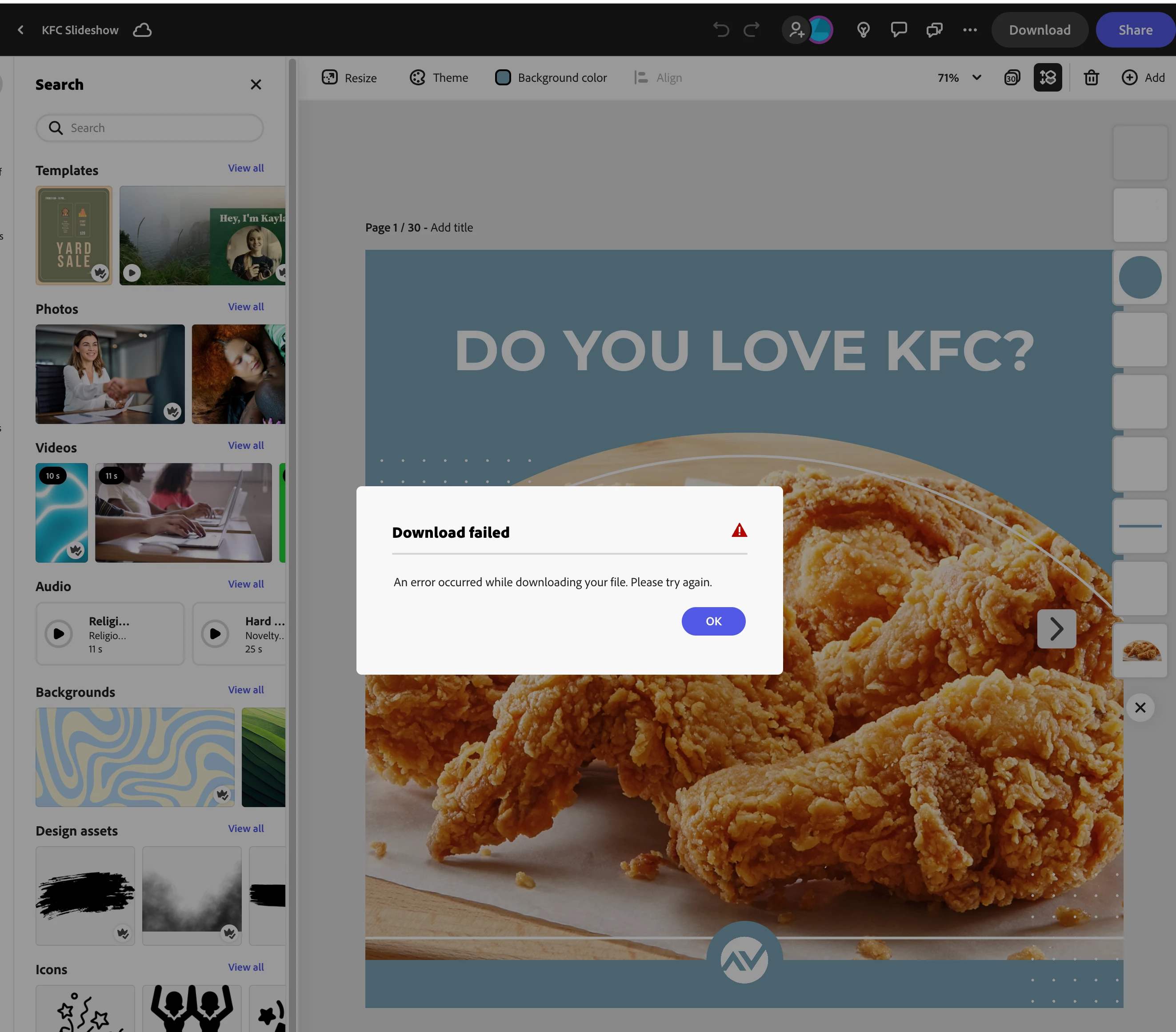View all Audio
1176x1032 pixels.
coord(246,584)
